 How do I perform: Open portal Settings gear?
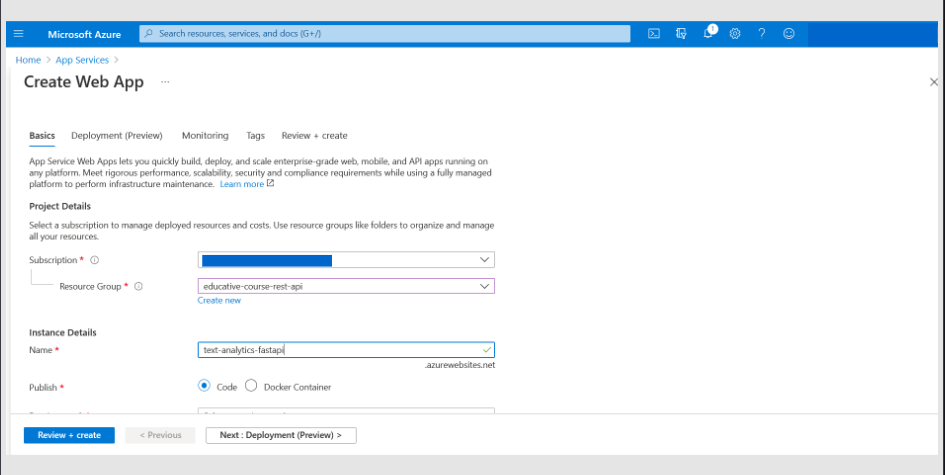point(735,34)
